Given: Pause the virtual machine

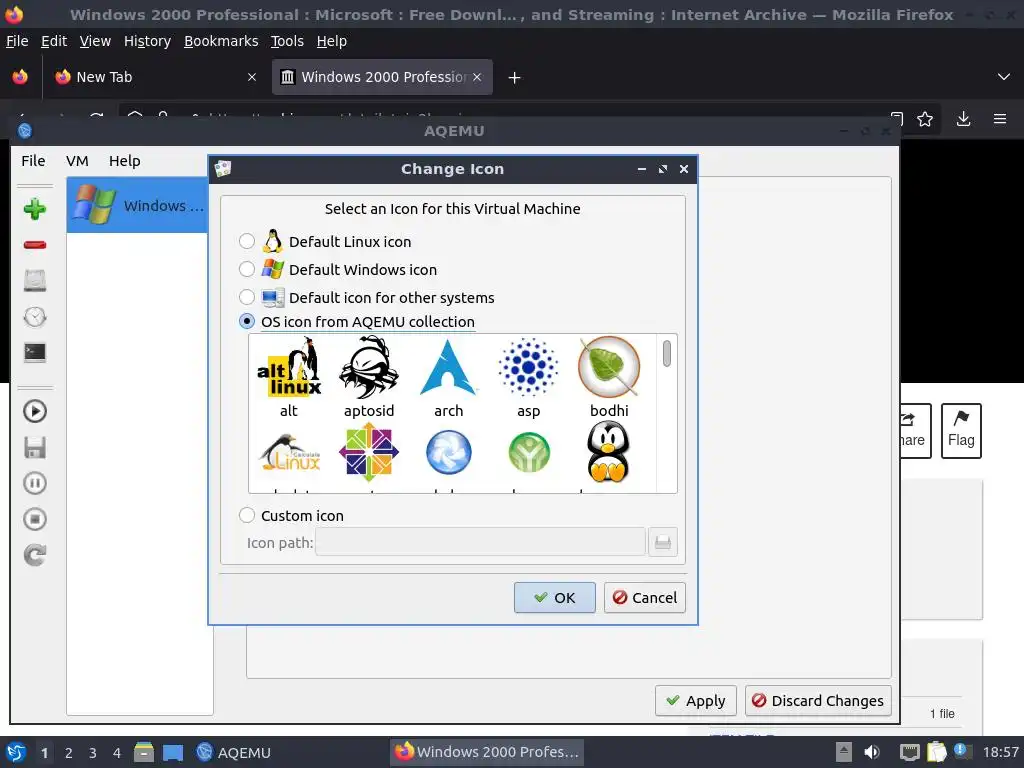Looking at the screenshot, I should click(35, 483).
